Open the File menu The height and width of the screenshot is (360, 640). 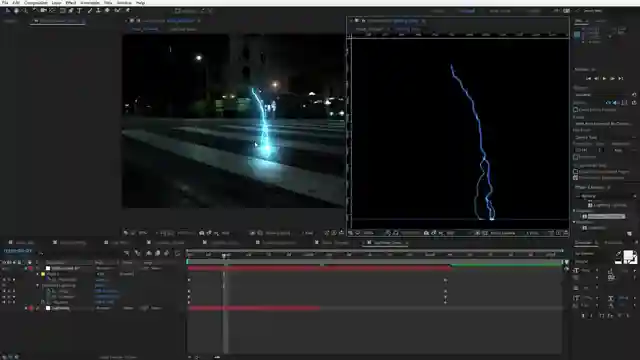tap(5, 2)
